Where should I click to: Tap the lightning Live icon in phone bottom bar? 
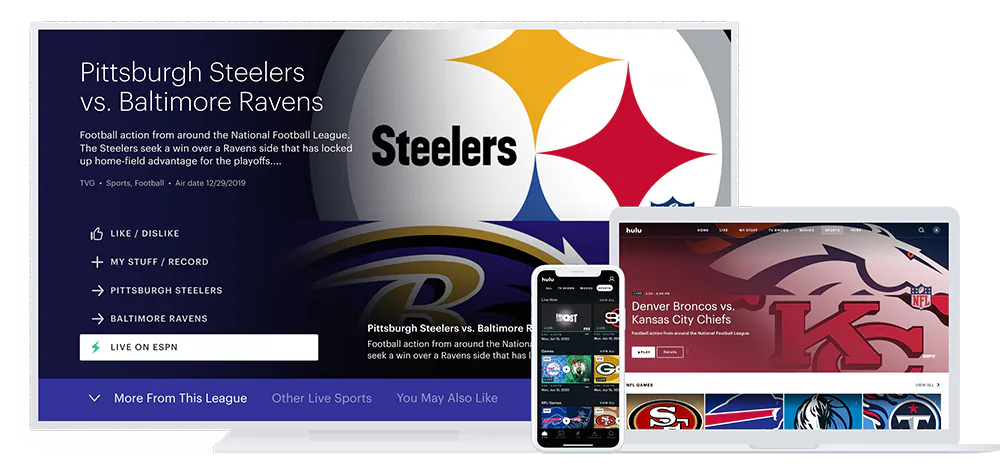pyautogui.click(x=578, y=435)
